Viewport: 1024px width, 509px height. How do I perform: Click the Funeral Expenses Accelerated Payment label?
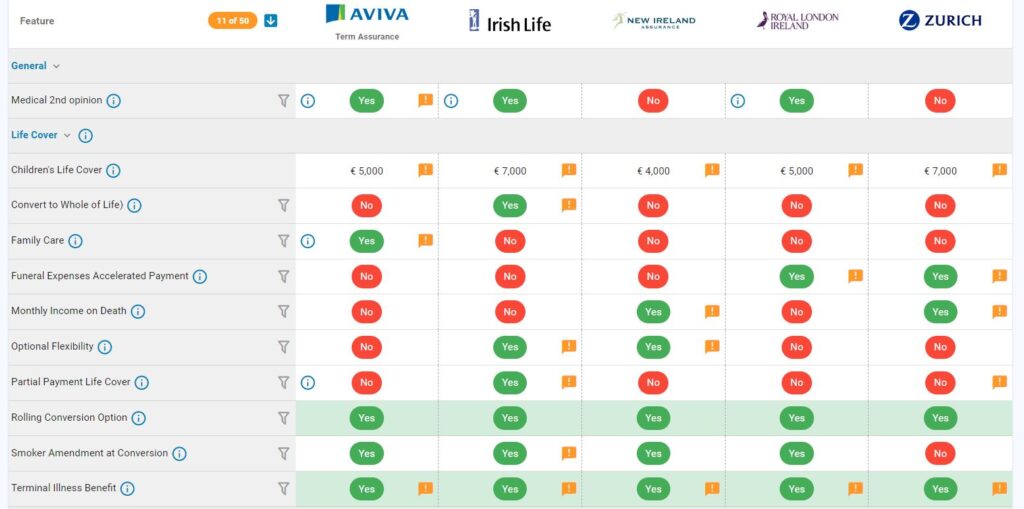click(x=100, y=276)
